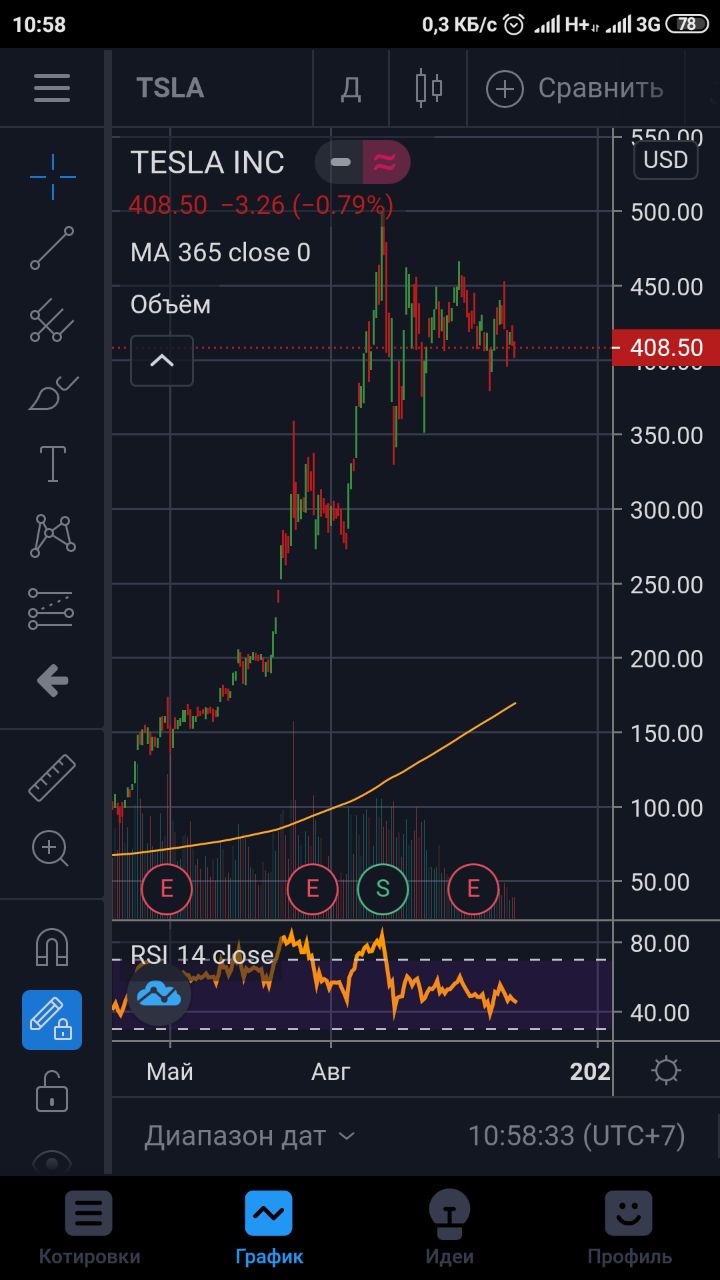Tap the Авг date axis label

click(x=331, y=1072)
